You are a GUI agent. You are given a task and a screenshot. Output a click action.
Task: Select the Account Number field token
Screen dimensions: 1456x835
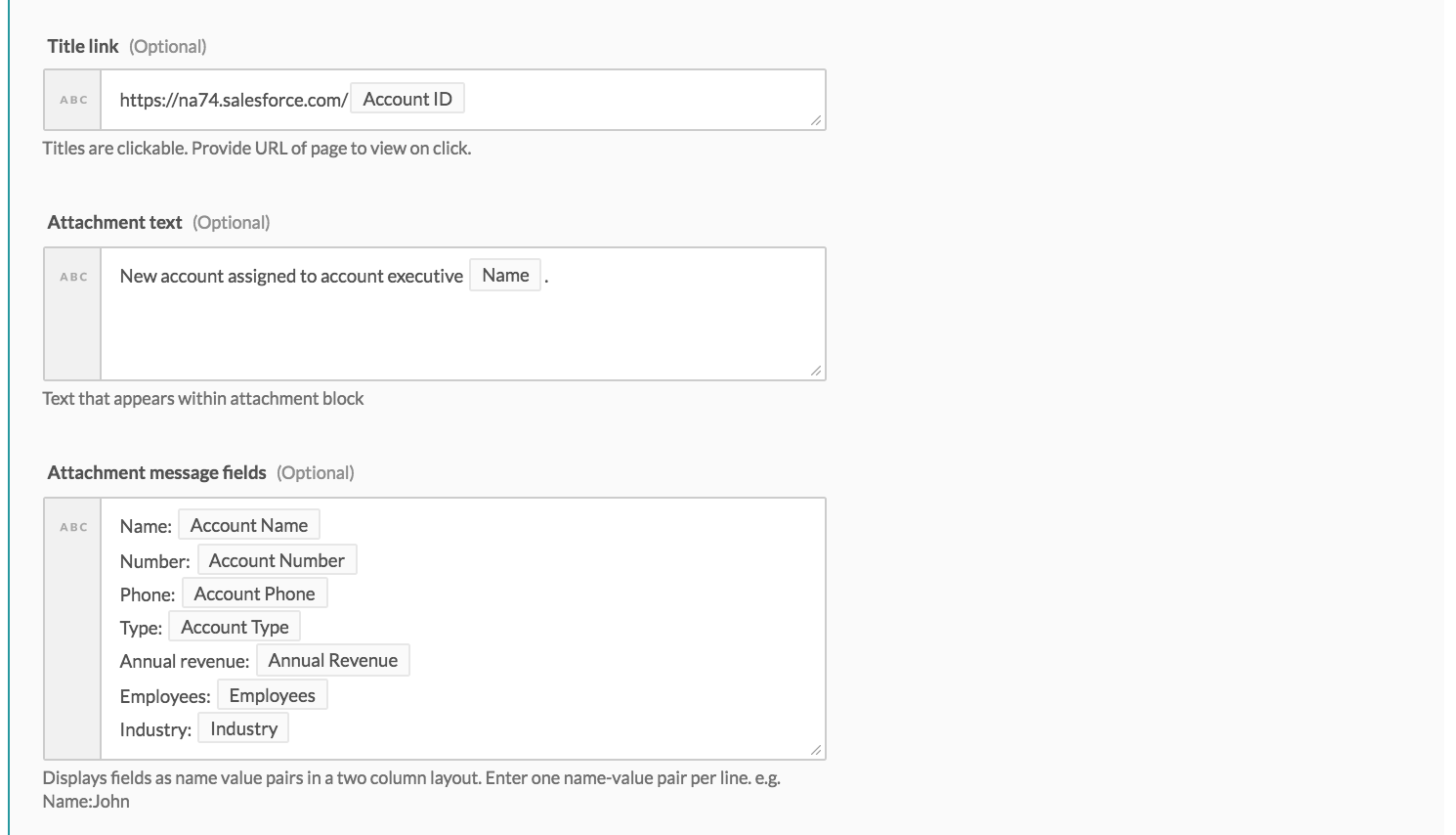(277, 559)
